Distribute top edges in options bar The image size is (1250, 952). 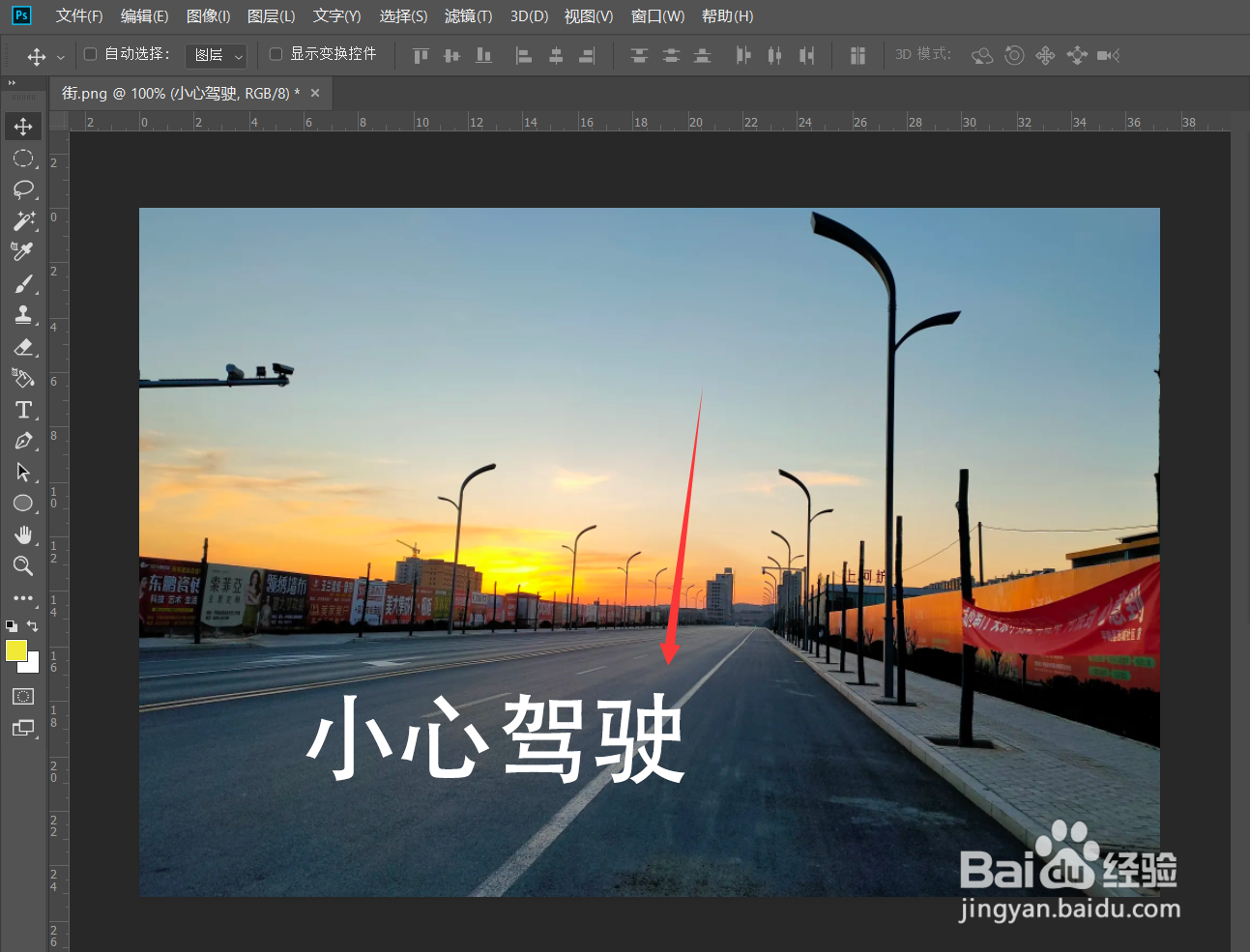pos(639,55)
